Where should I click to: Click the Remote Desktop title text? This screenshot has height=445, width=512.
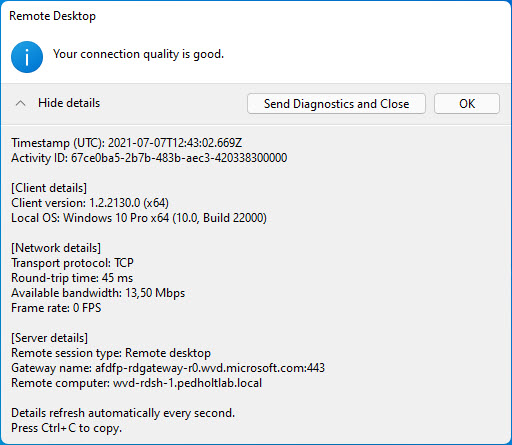point(52,16)
